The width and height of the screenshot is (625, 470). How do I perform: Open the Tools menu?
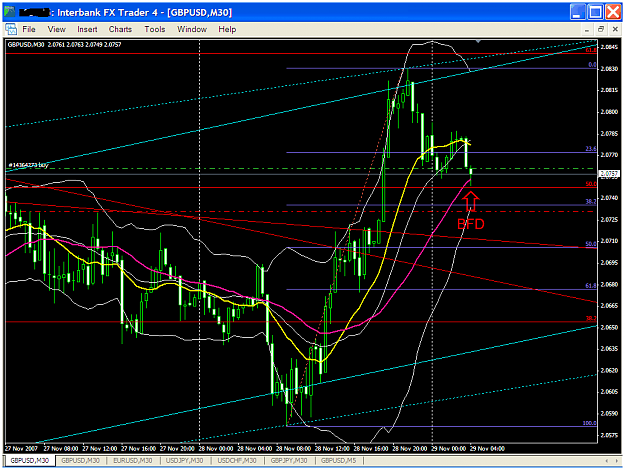[155, 29]
